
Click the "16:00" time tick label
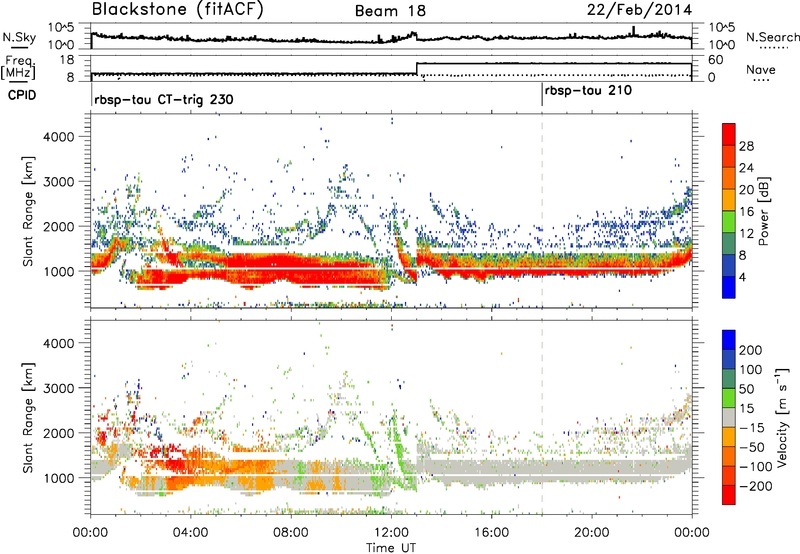coord(491,533)
